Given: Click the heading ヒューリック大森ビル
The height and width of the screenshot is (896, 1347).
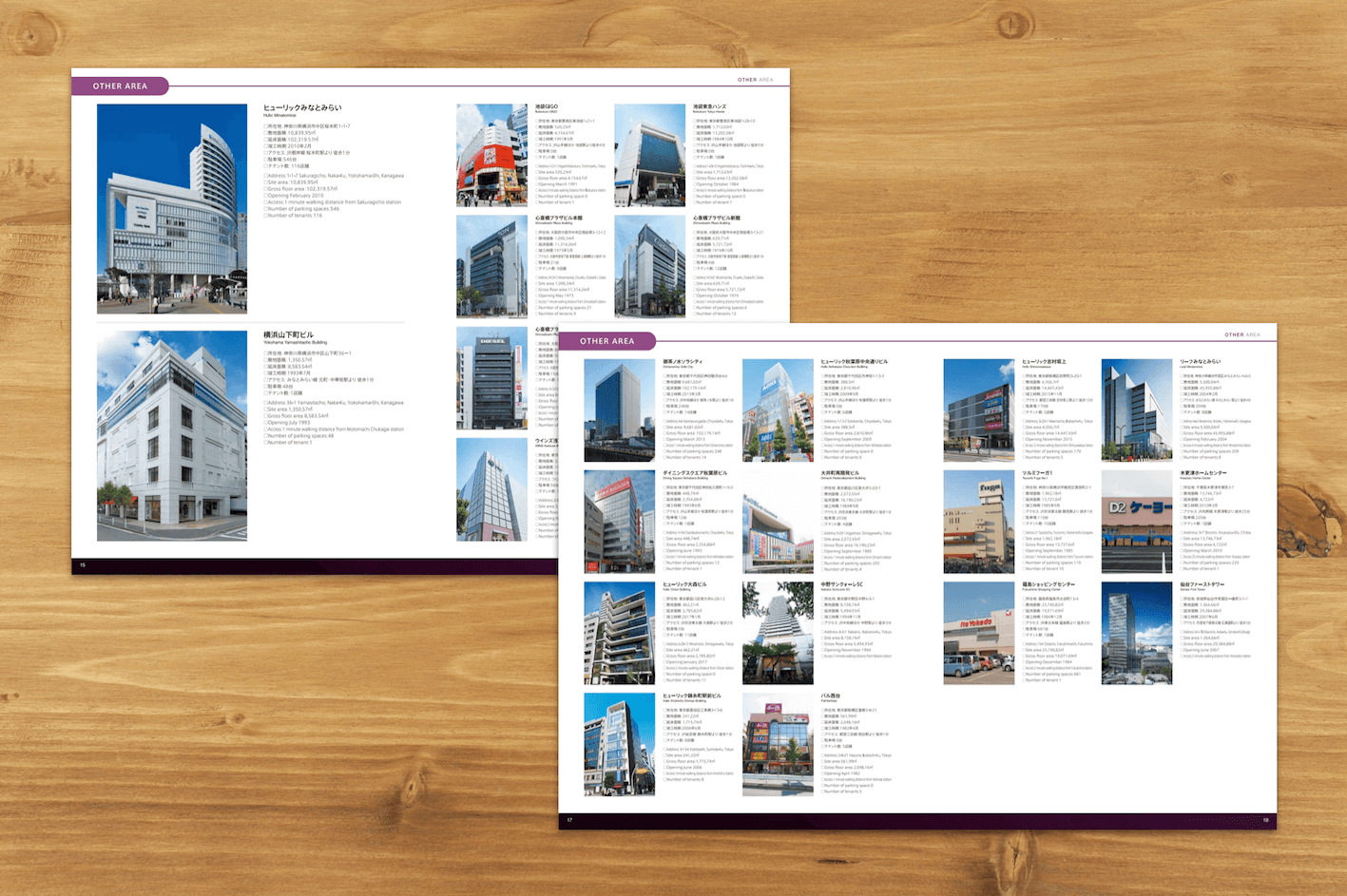Looking at the screenshot, I should (x=685, y=584).
